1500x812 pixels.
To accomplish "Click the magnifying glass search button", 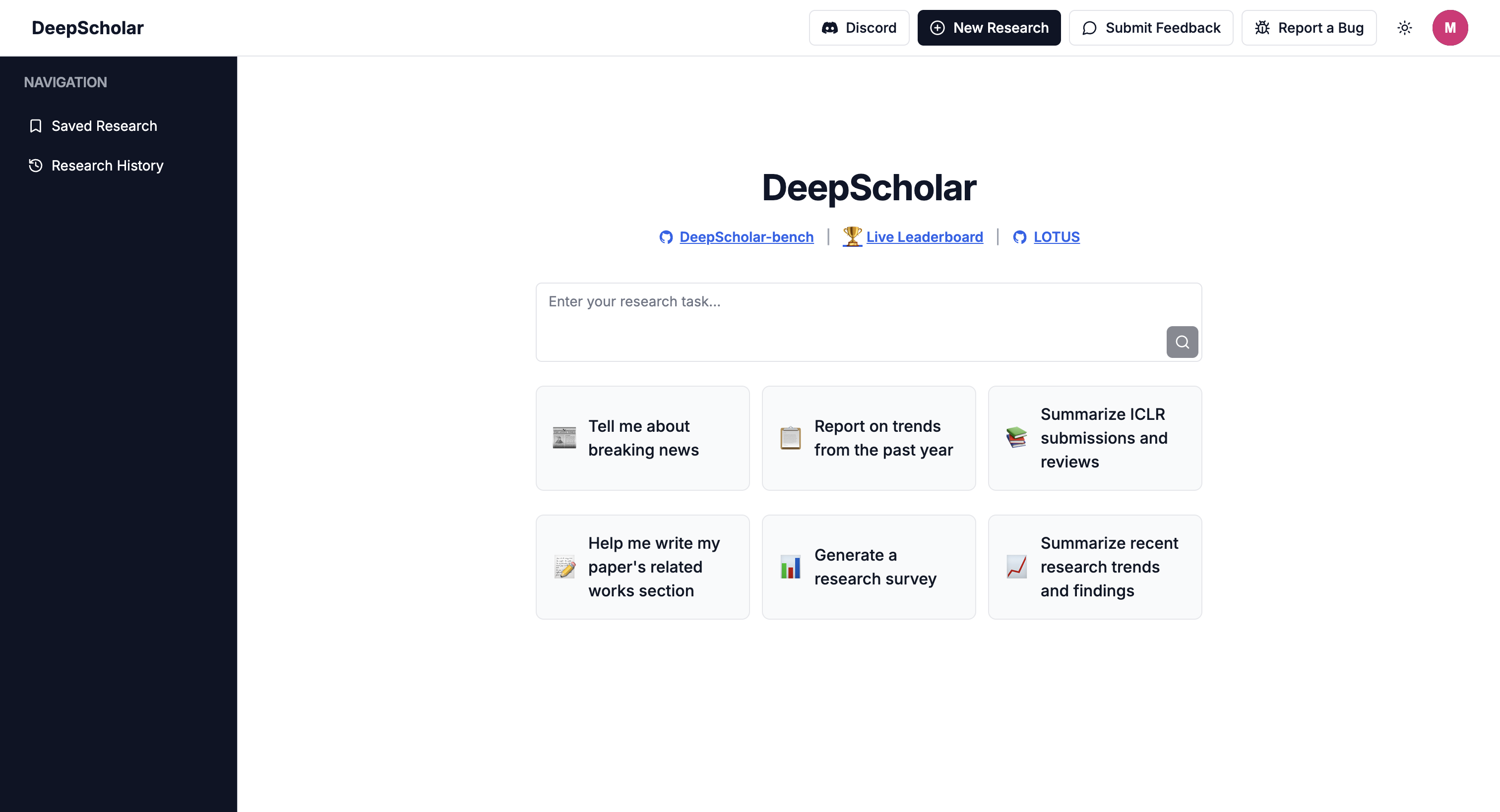I will click(x=1182, y=342).
